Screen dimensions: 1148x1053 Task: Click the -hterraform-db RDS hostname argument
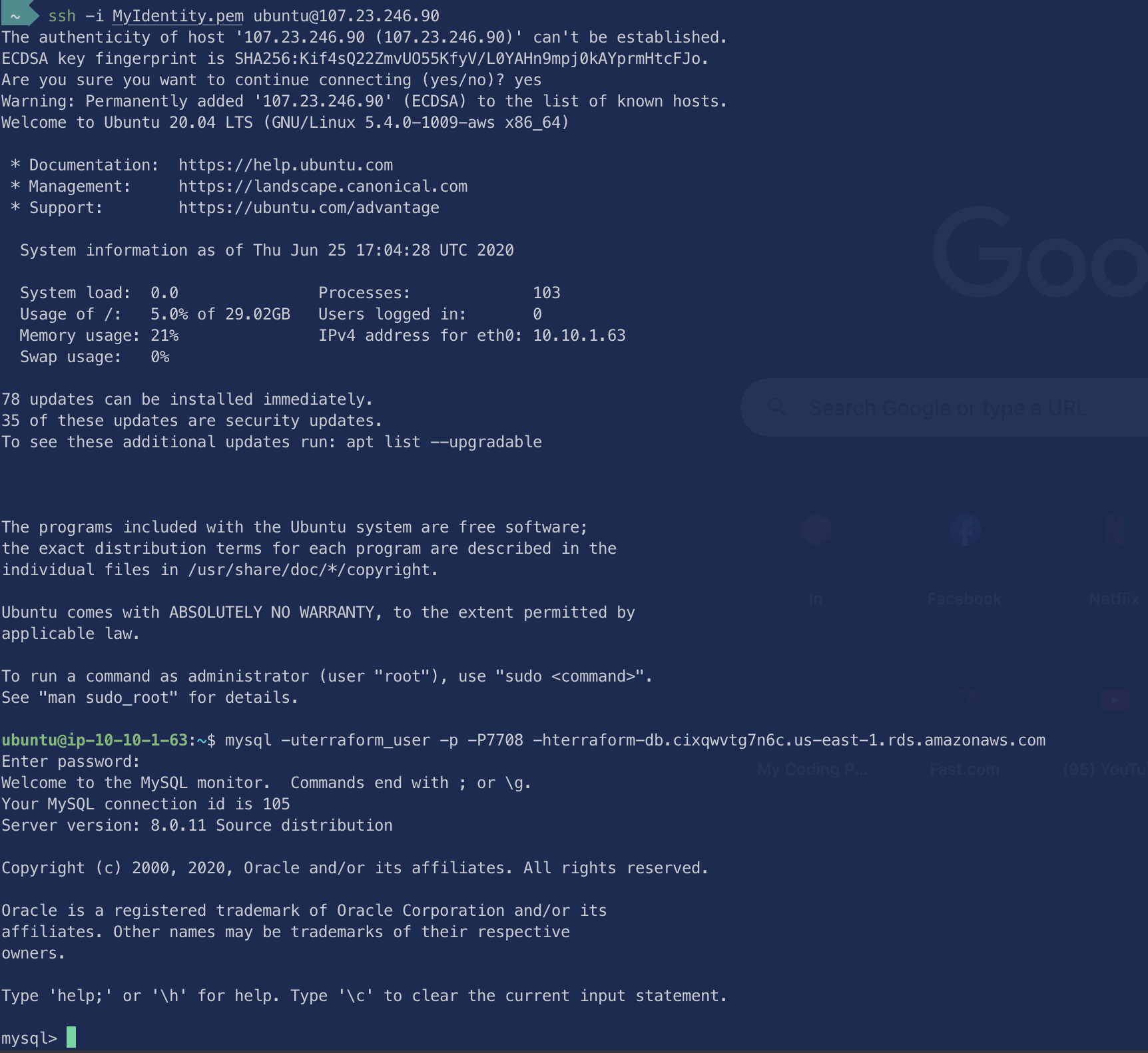click(789, 740)
